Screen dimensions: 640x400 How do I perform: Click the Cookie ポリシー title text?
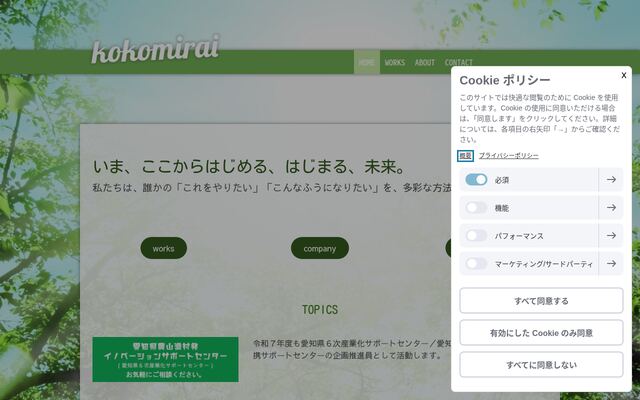pos(505,80)
